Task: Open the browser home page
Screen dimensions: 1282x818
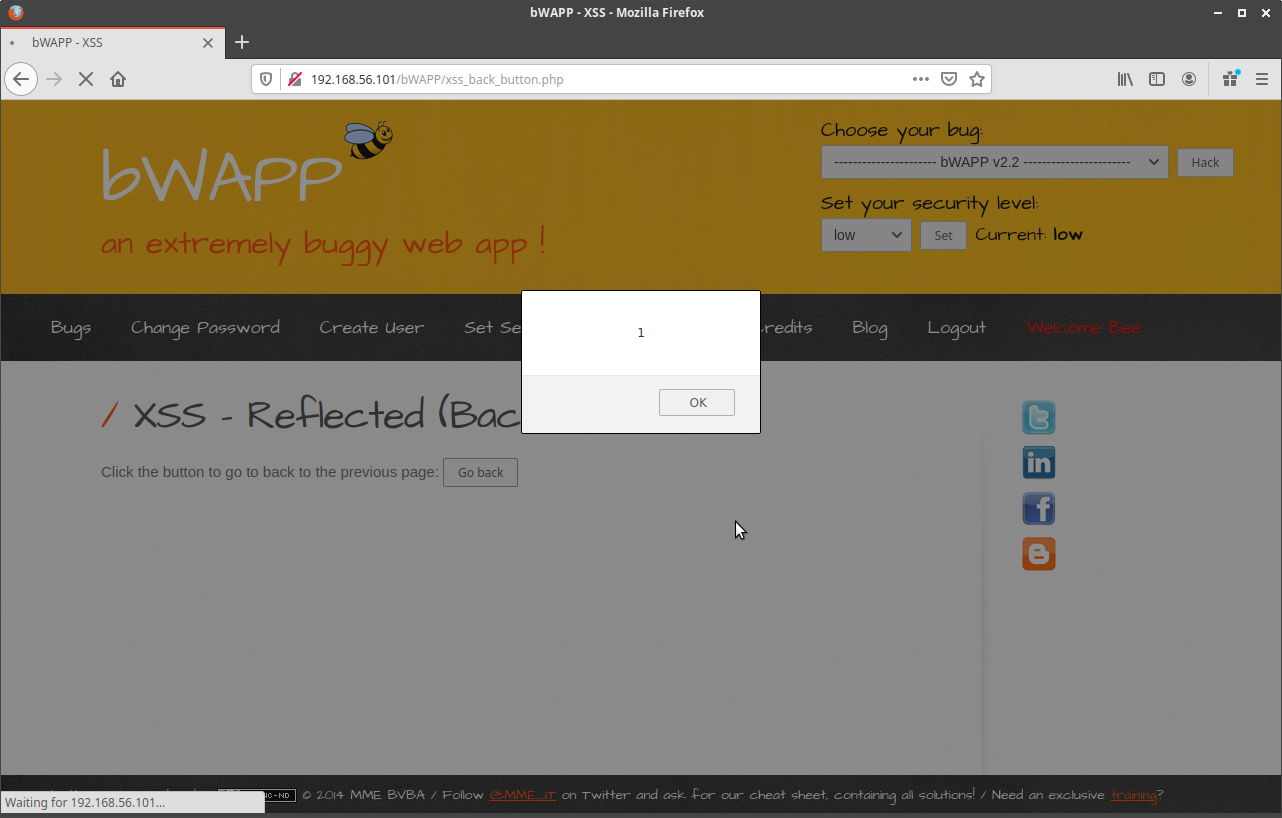Action: (x=118, y=79)
